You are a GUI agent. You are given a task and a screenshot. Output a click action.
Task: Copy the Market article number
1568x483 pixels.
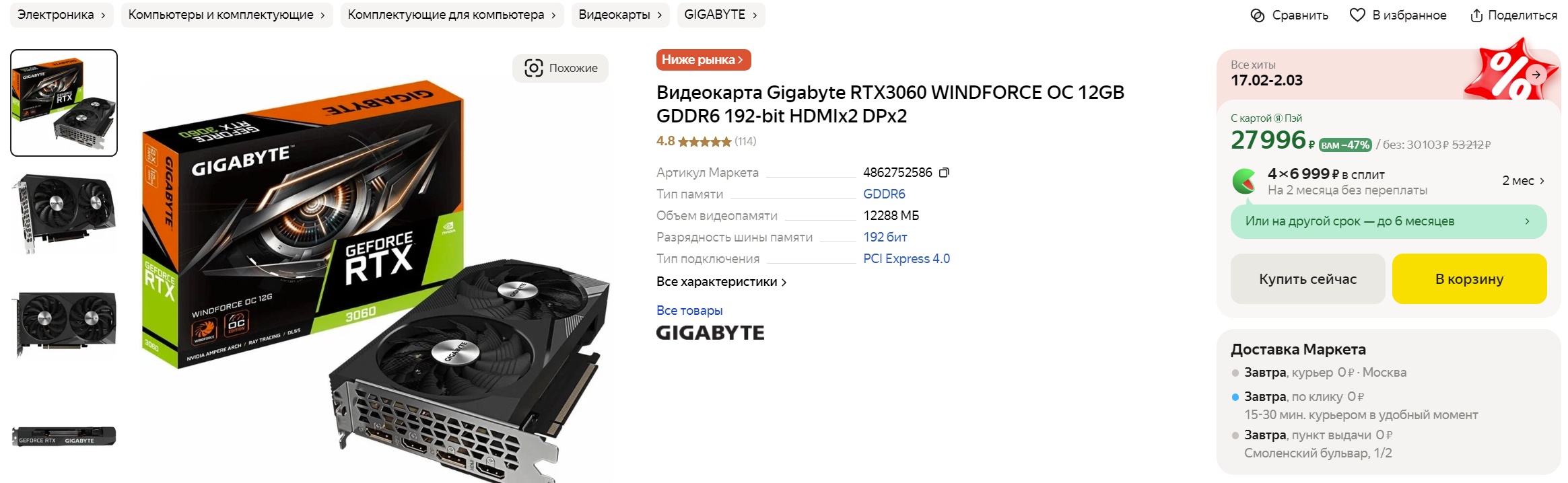click(944, 173)
